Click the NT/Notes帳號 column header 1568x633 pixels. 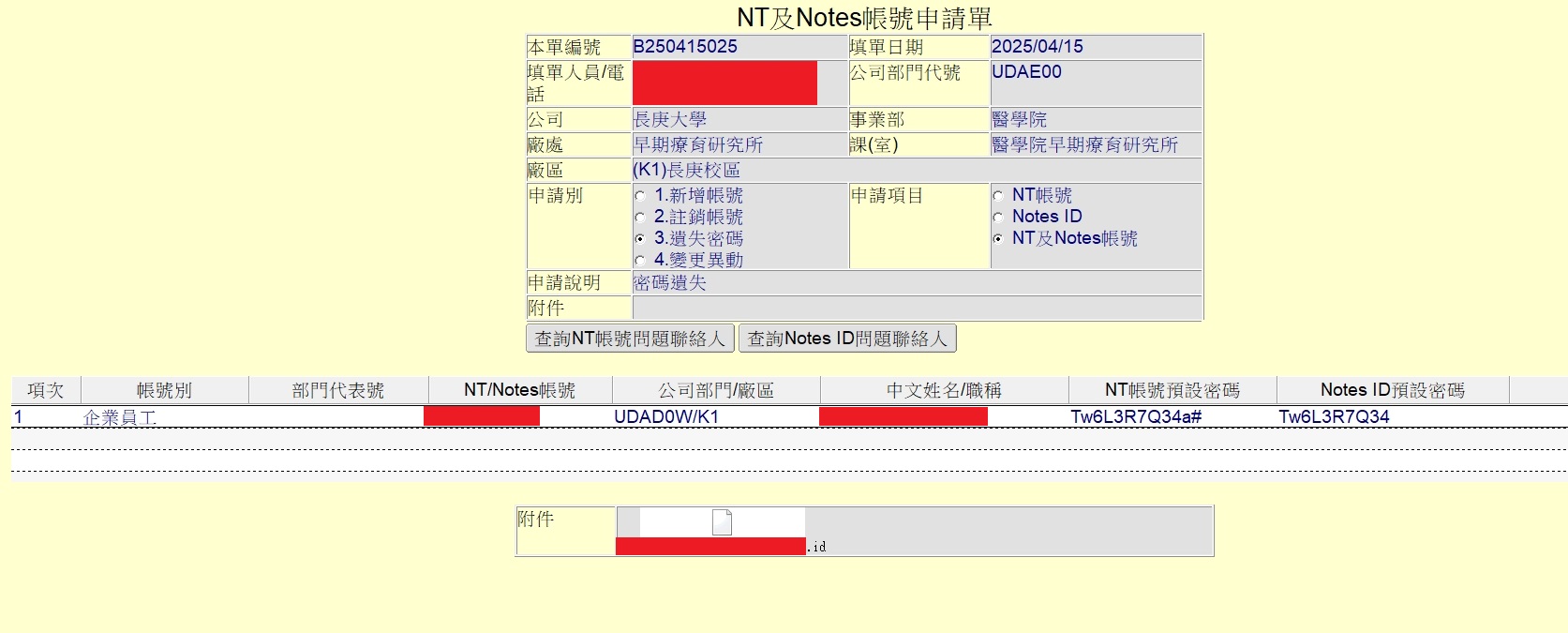519,390
